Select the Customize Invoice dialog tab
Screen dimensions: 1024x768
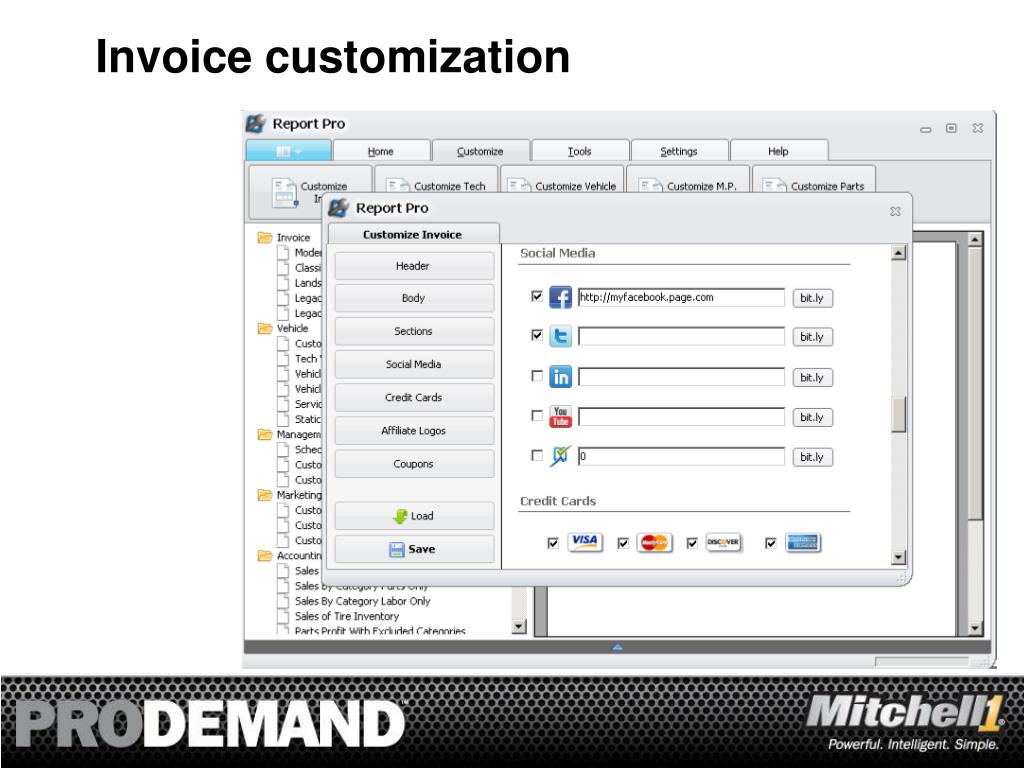pos(413,234)
